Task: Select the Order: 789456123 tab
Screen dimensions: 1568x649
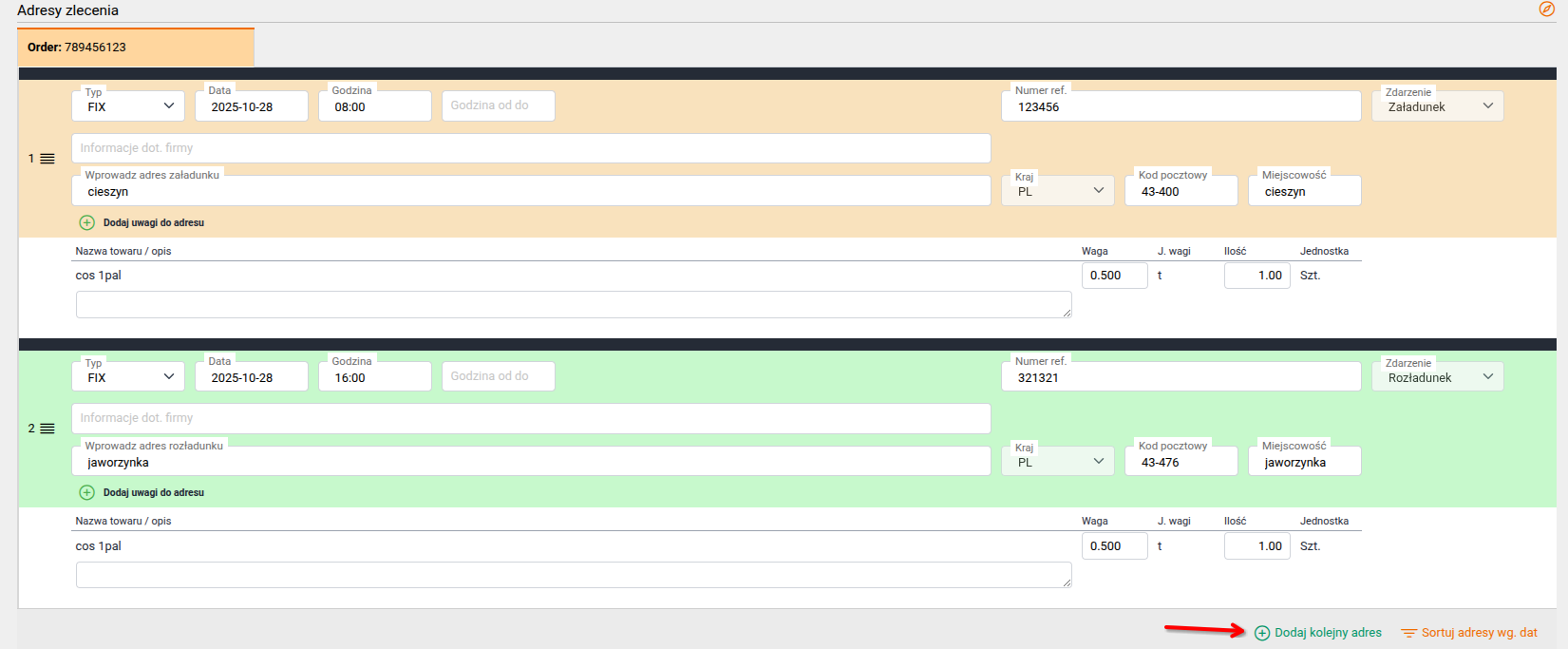Action: pos(136,48)
